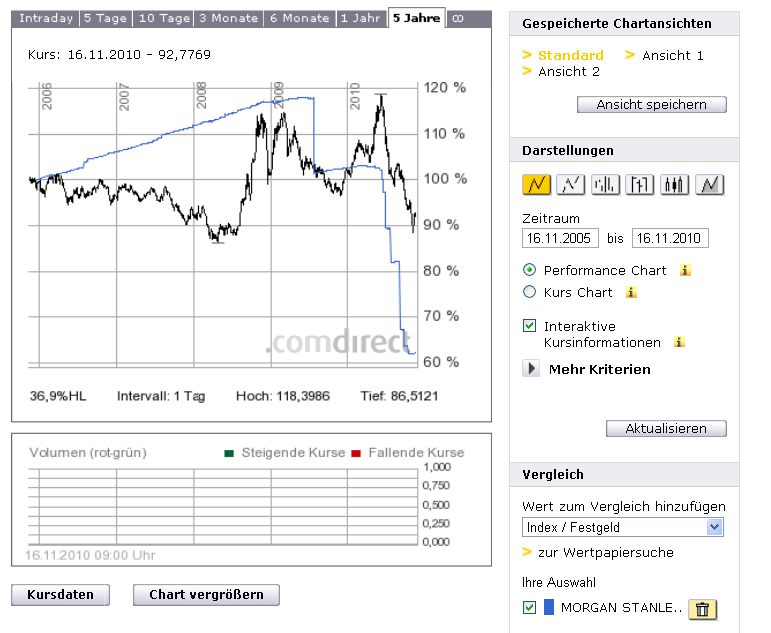Click the Aktualisieren button
The height and width of the screenshot is (633, 771).
point(666,428)
